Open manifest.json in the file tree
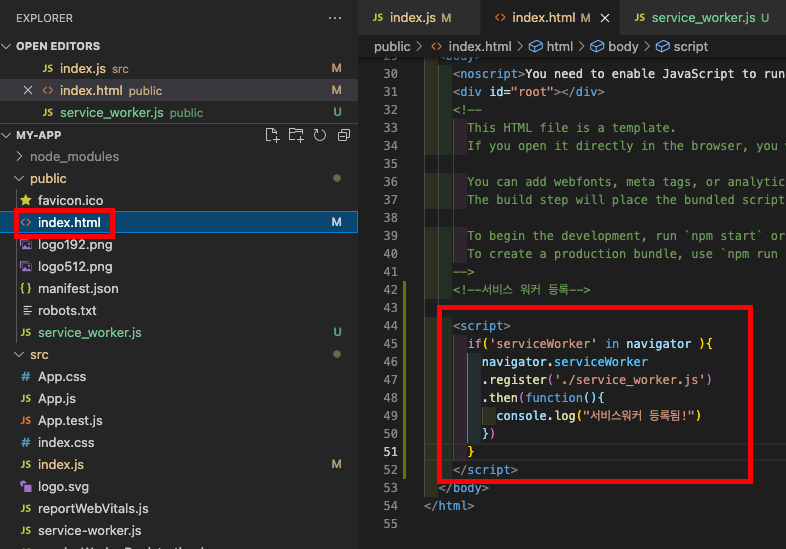Screen dimensions: 786x549 (179, 289)
